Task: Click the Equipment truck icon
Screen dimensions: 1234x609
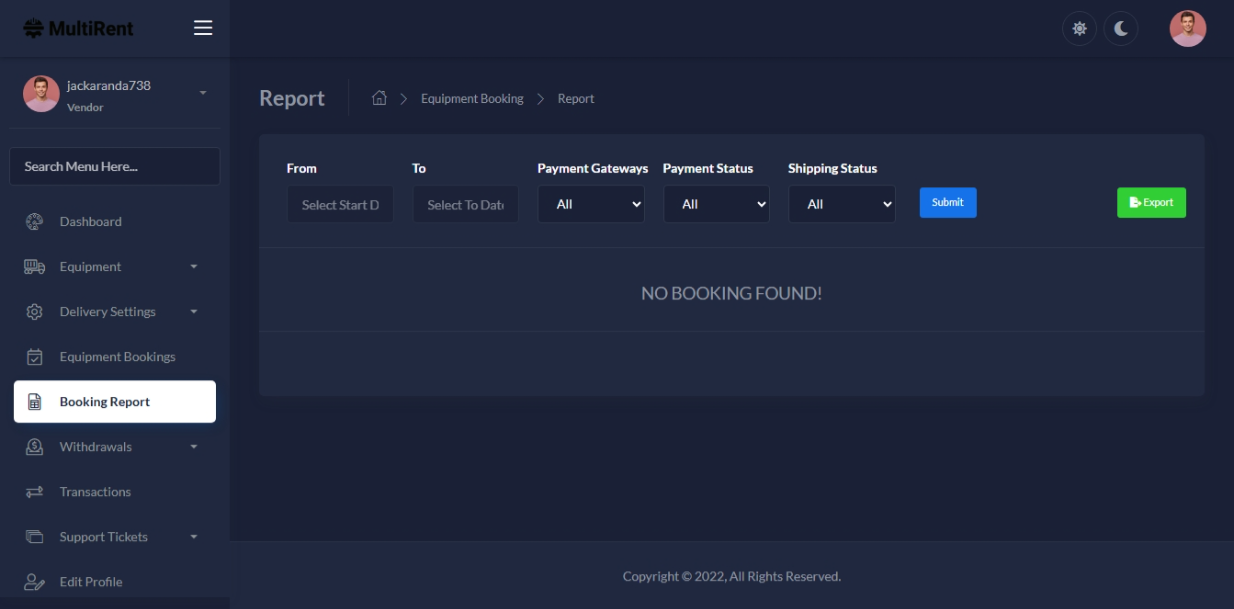Action: click(34, 267)
